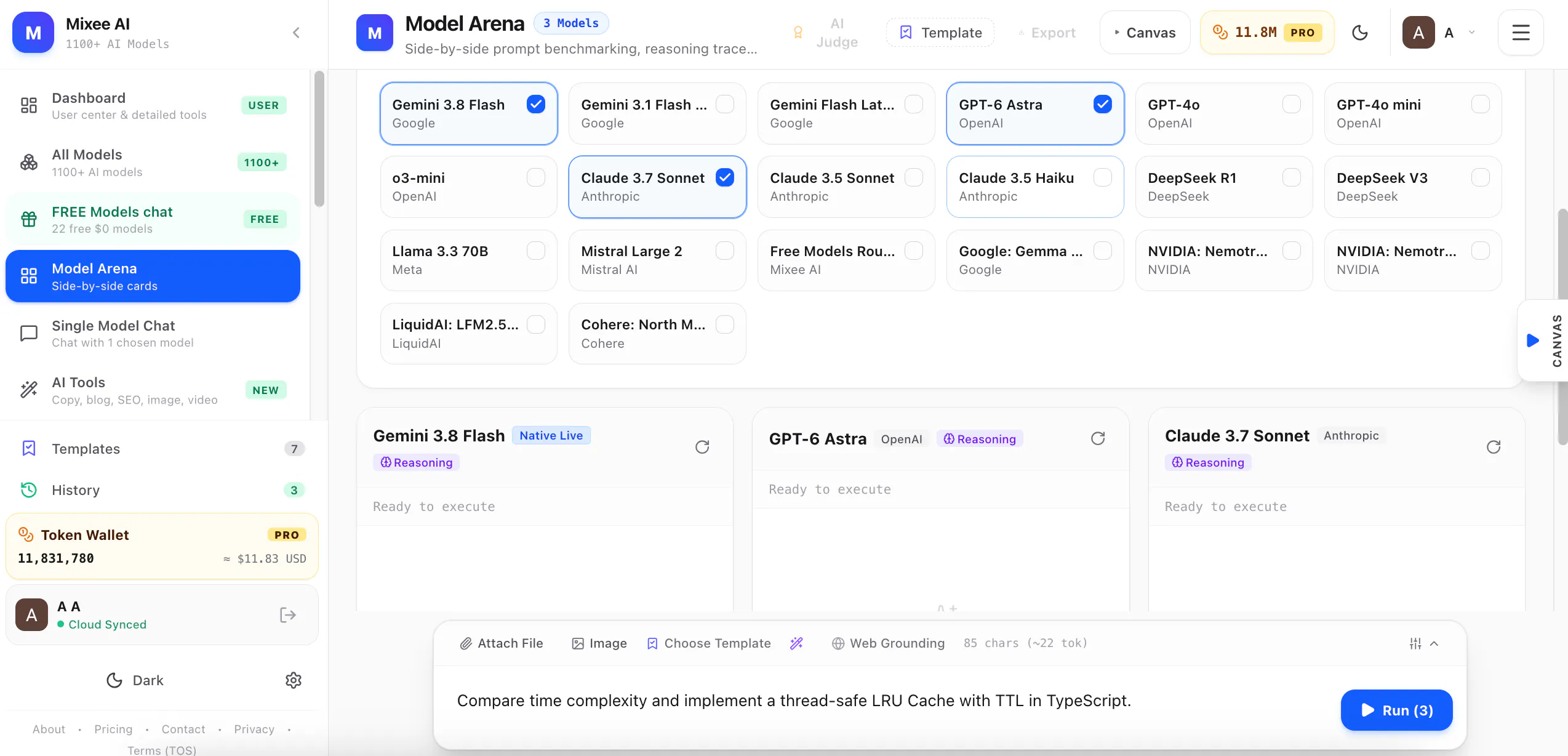Enable Web Grounding for the prompt
Viewport: 1568px width, 756px height.
click(888, 643)
